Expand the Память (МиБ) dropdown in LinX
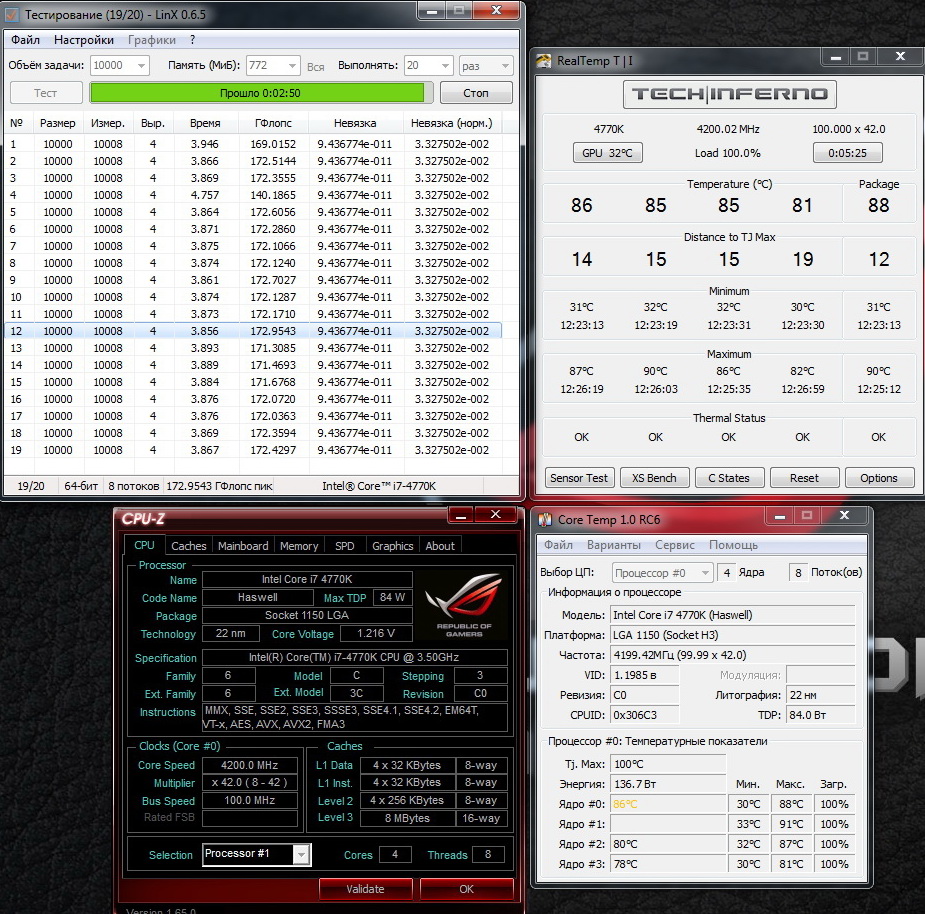 [x=292, y=65]
